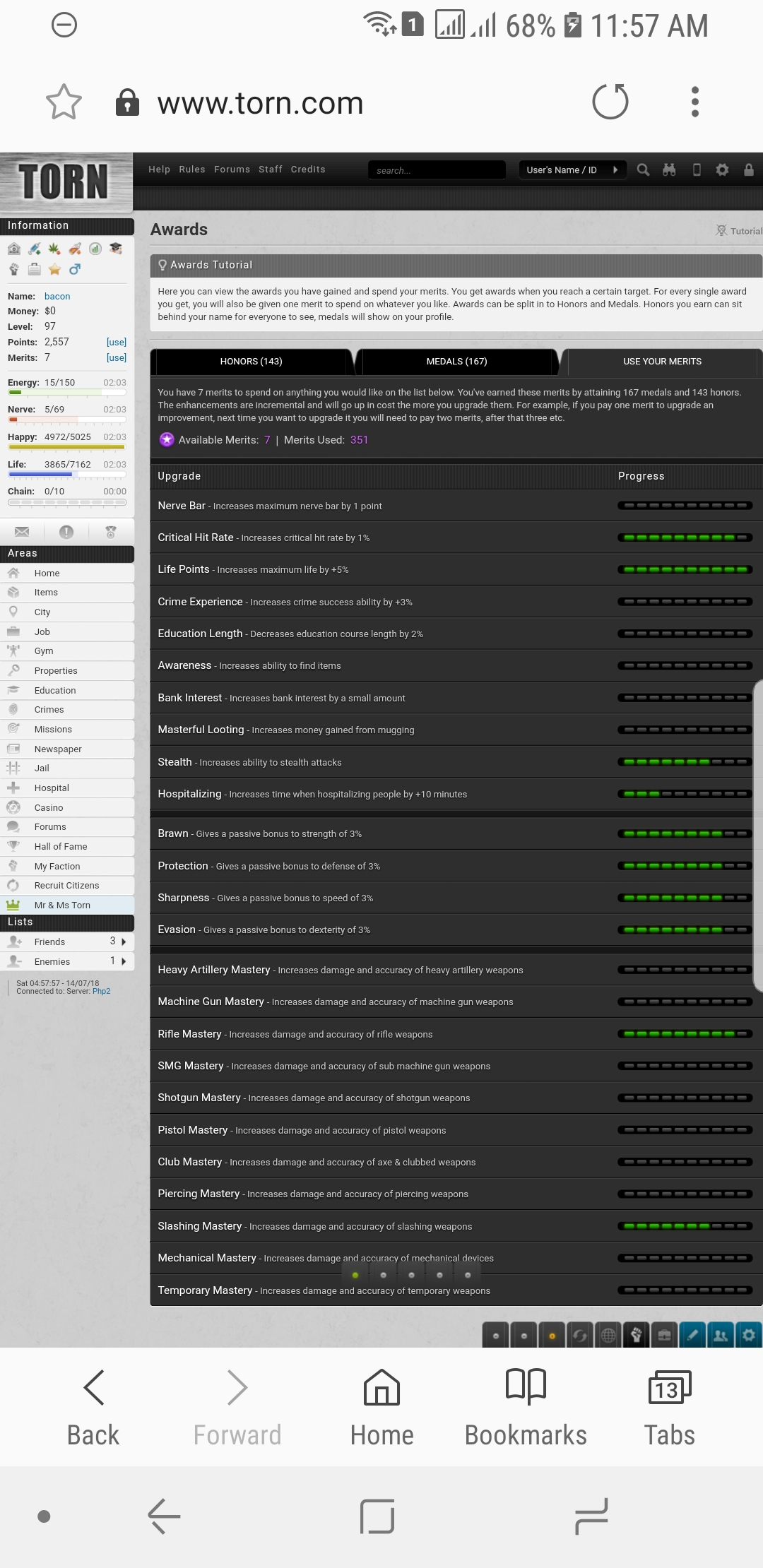This screenshot has width=763, height=1568.
Task: Click the fist faction chat icon in bottom bar
Action: coord(637,1335)
